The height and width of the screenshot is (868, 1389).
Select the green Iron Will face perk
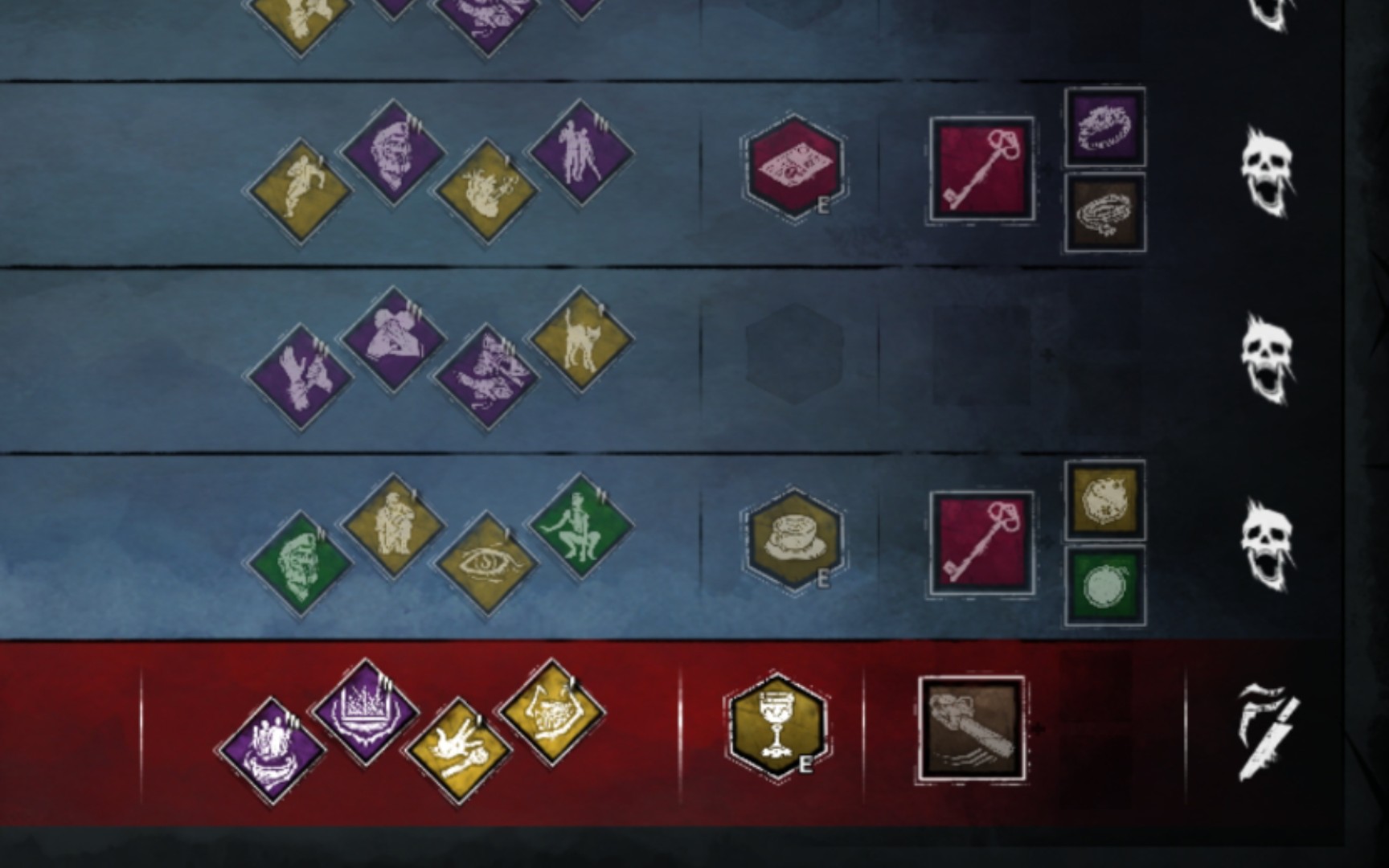(x=300, y=564)
